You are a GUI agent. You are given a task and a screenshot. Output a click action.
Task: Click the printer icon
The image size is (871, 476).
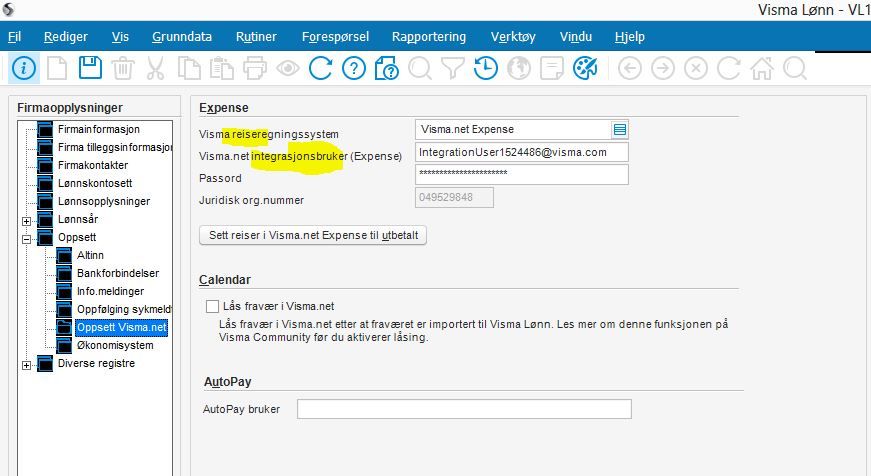pyautogui.click(x=255, y=68)
